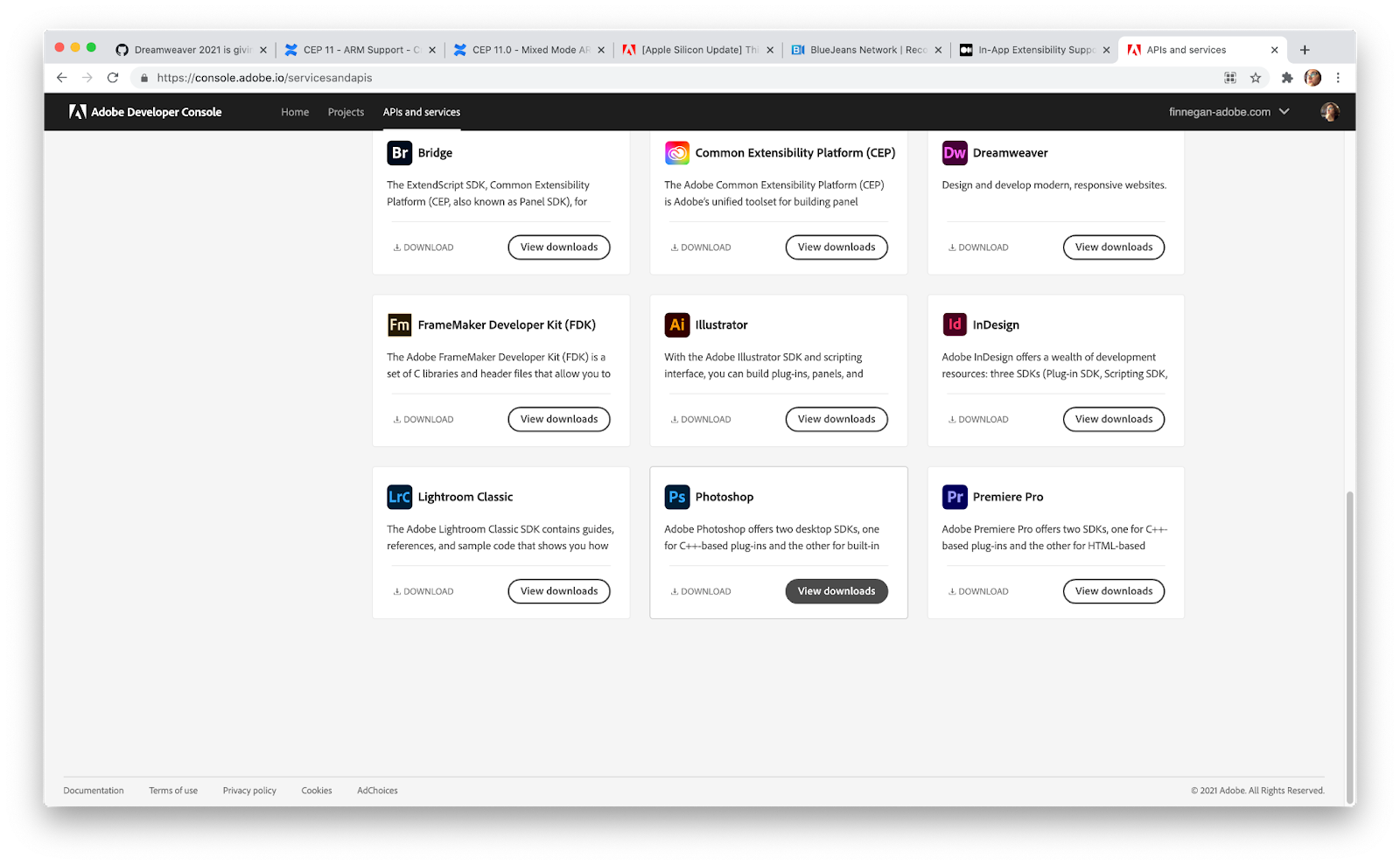Open the Home nav item
1400x865 pixels.
click(x=295, y=112)
